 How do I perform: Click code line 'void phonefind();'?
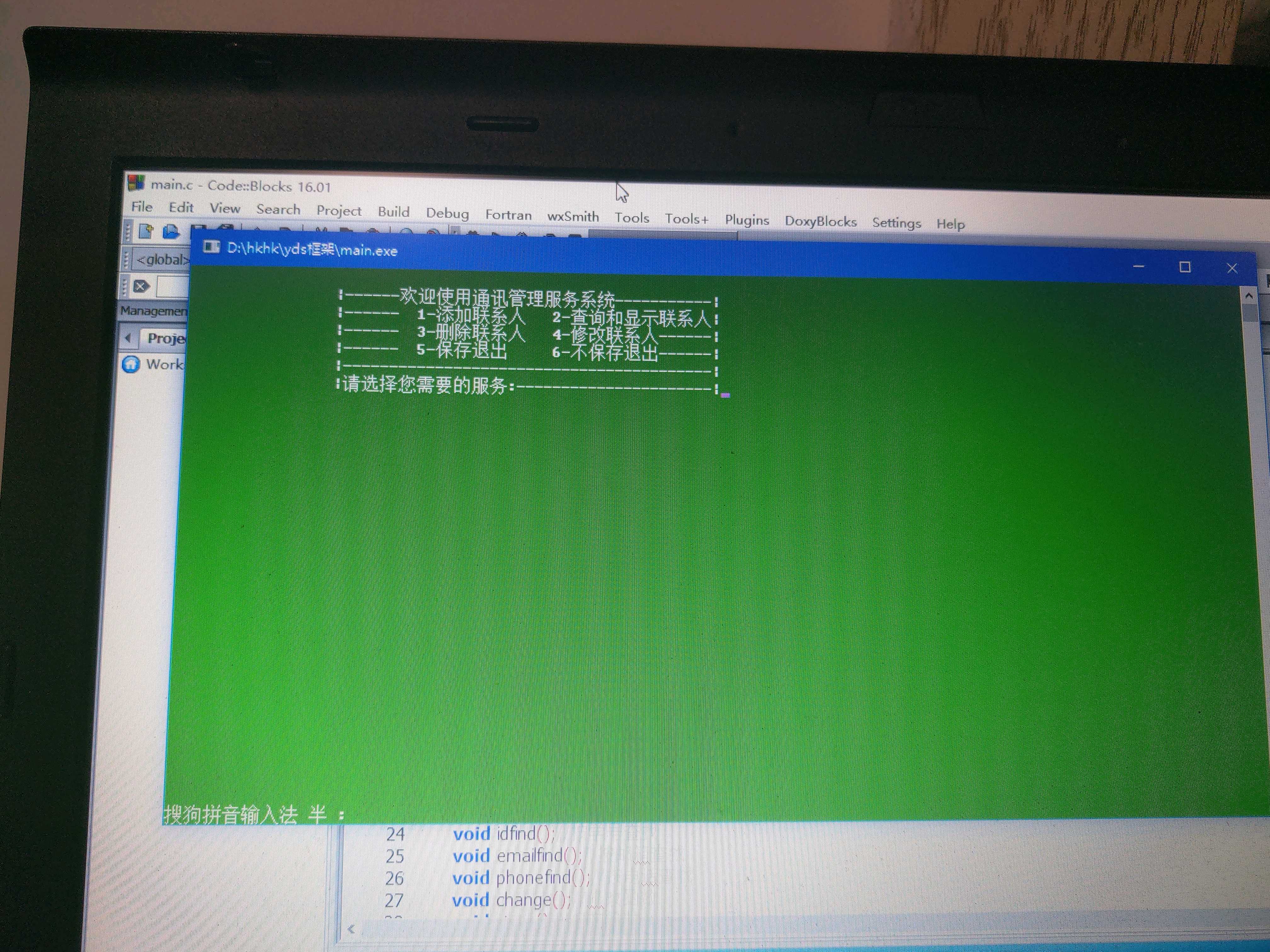(x=521, y=878)
